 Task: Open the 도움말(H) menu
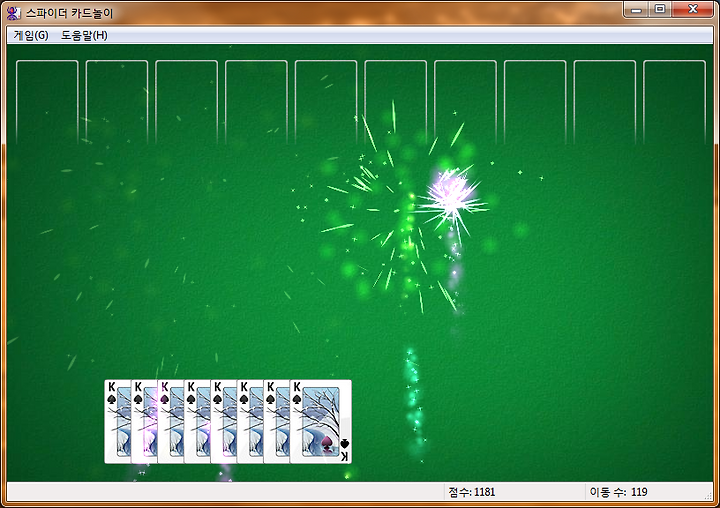84,35
